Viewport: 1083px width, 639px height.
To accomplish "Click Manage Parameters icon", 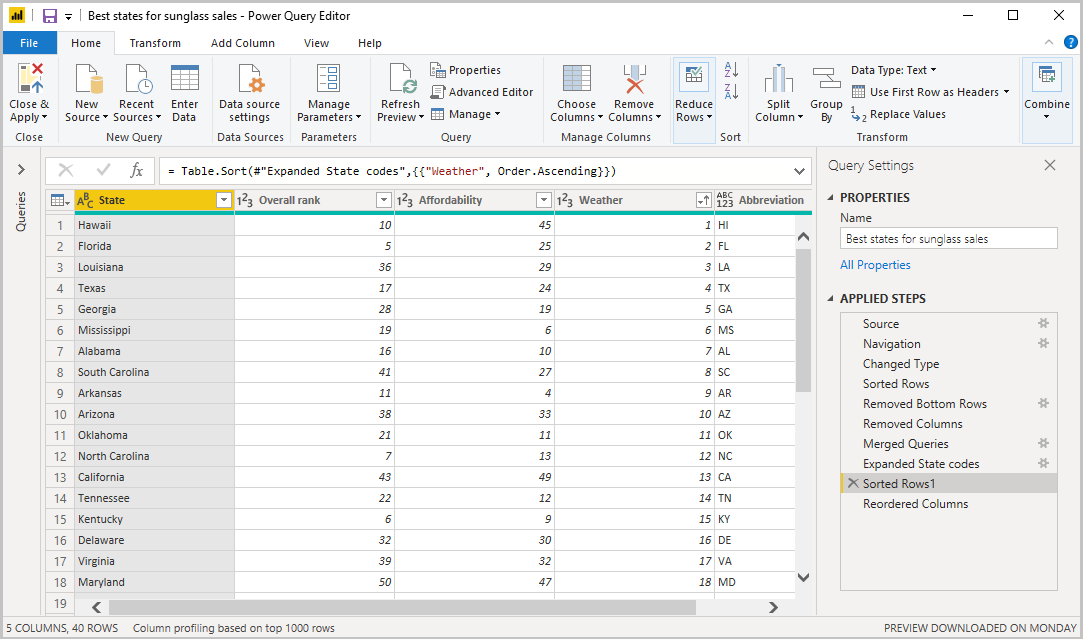I will (x=328, y=78).
